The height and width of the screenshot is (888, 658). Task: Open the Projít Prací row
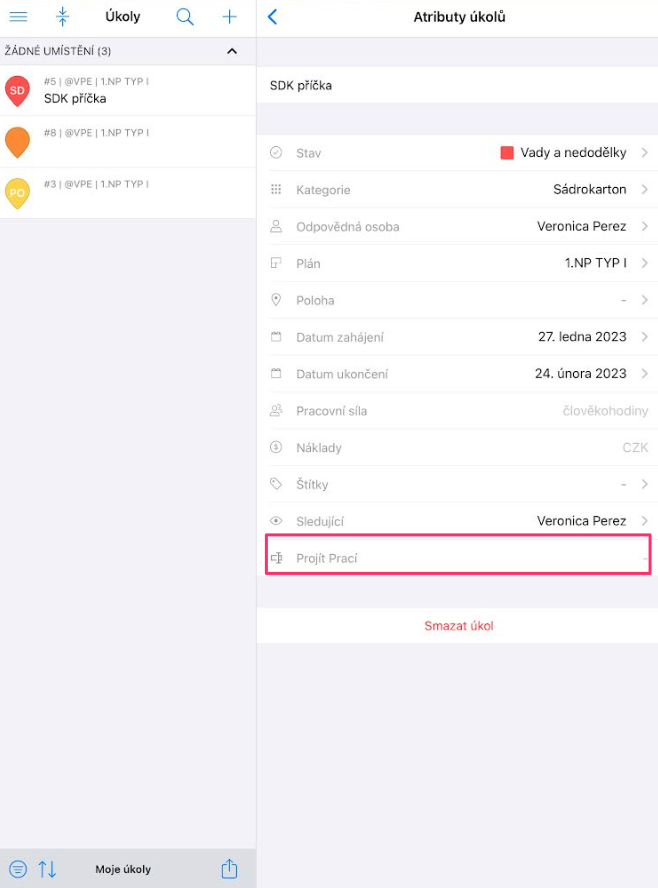tap(458, 558)
